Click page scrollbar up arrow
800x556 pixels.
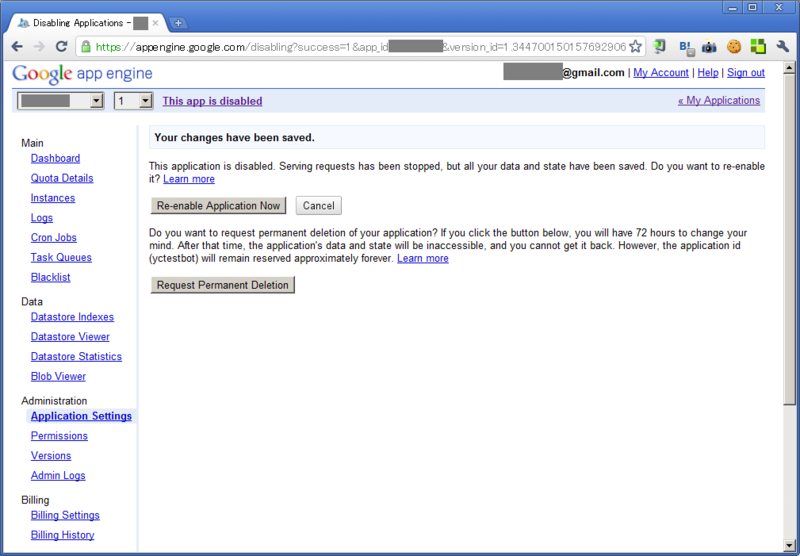[x=789, y=68]
